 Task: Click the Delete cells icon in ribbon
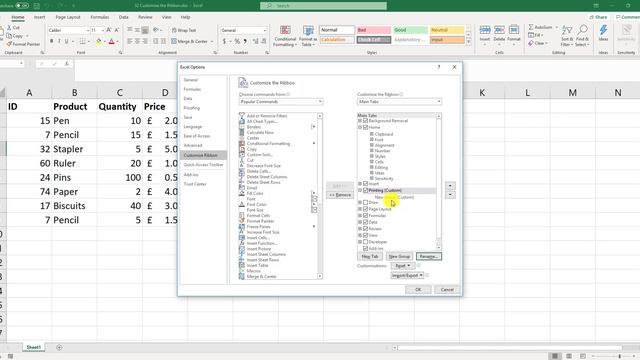point(499,30)
